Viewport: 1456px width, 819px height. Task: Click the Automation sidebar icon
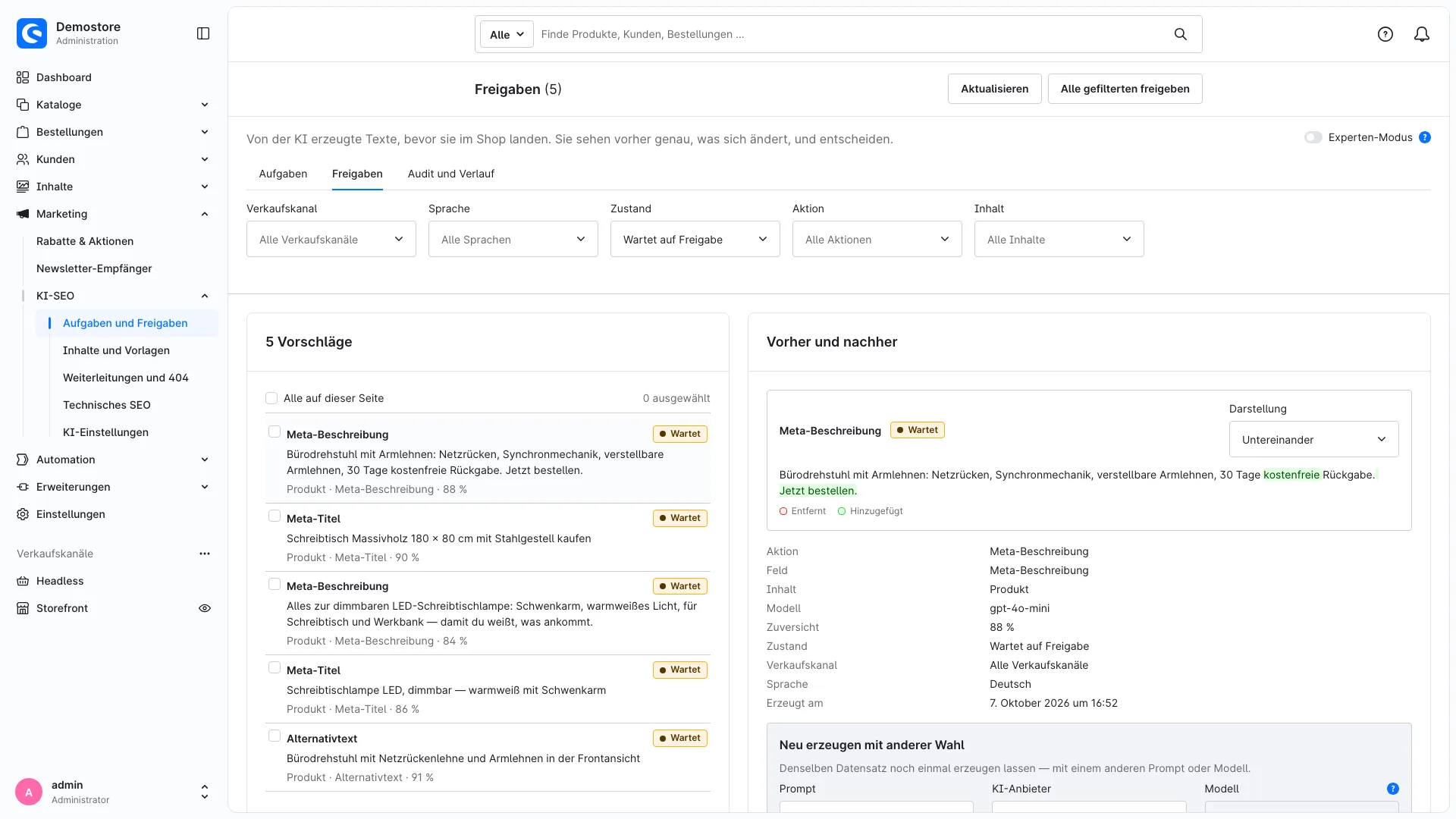click(23, 460)
